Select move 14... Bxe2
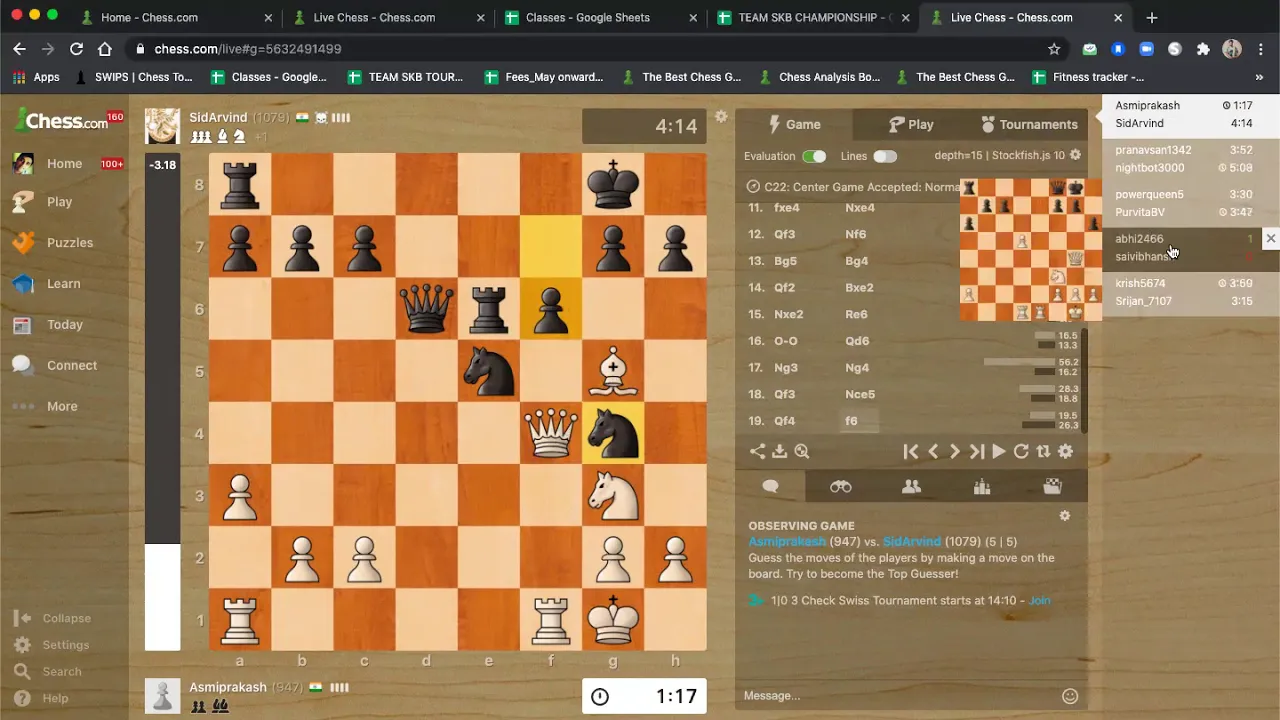 click(859, 287)
